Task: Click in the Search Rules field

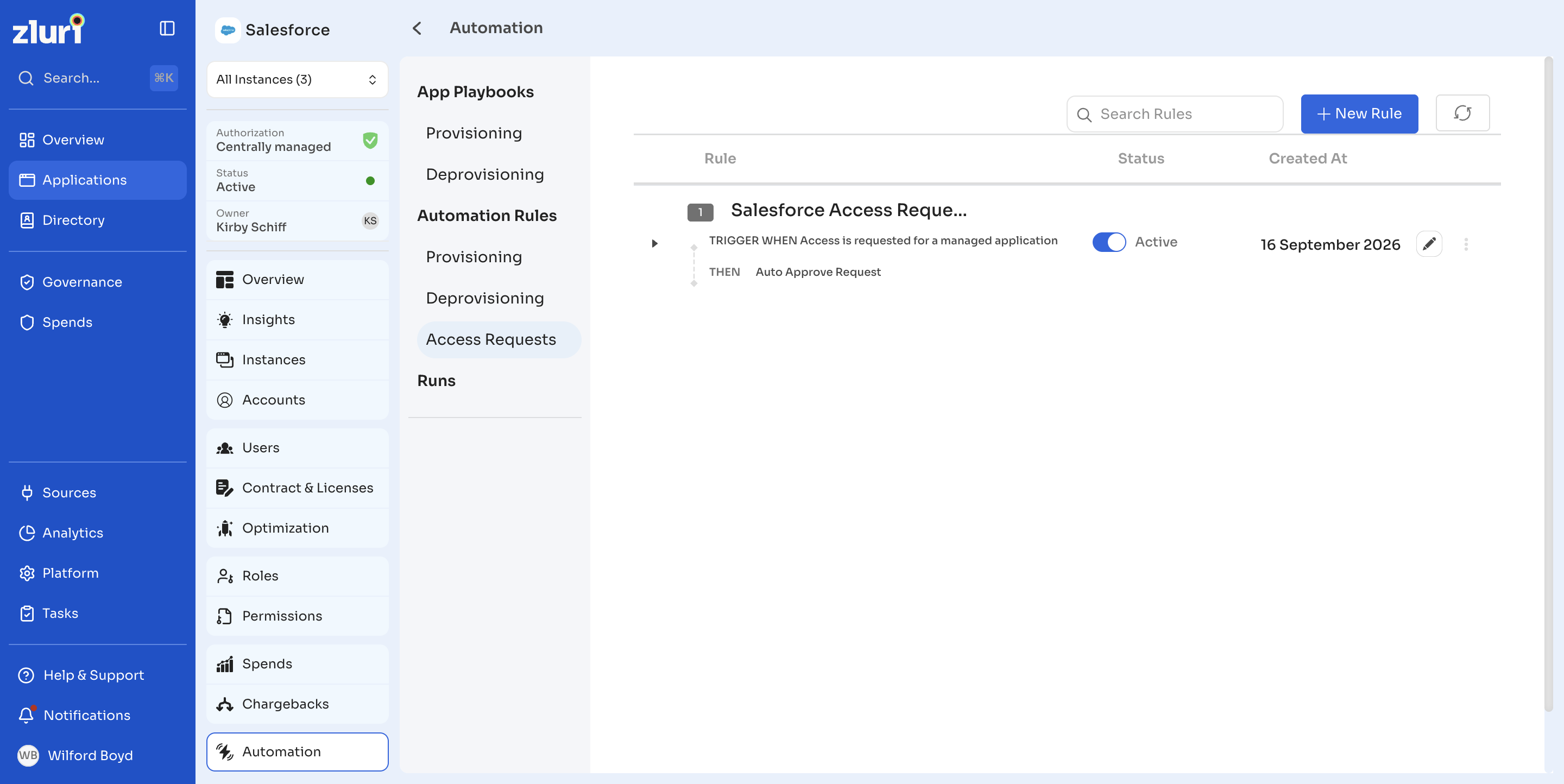Action: coord(1174,114)
